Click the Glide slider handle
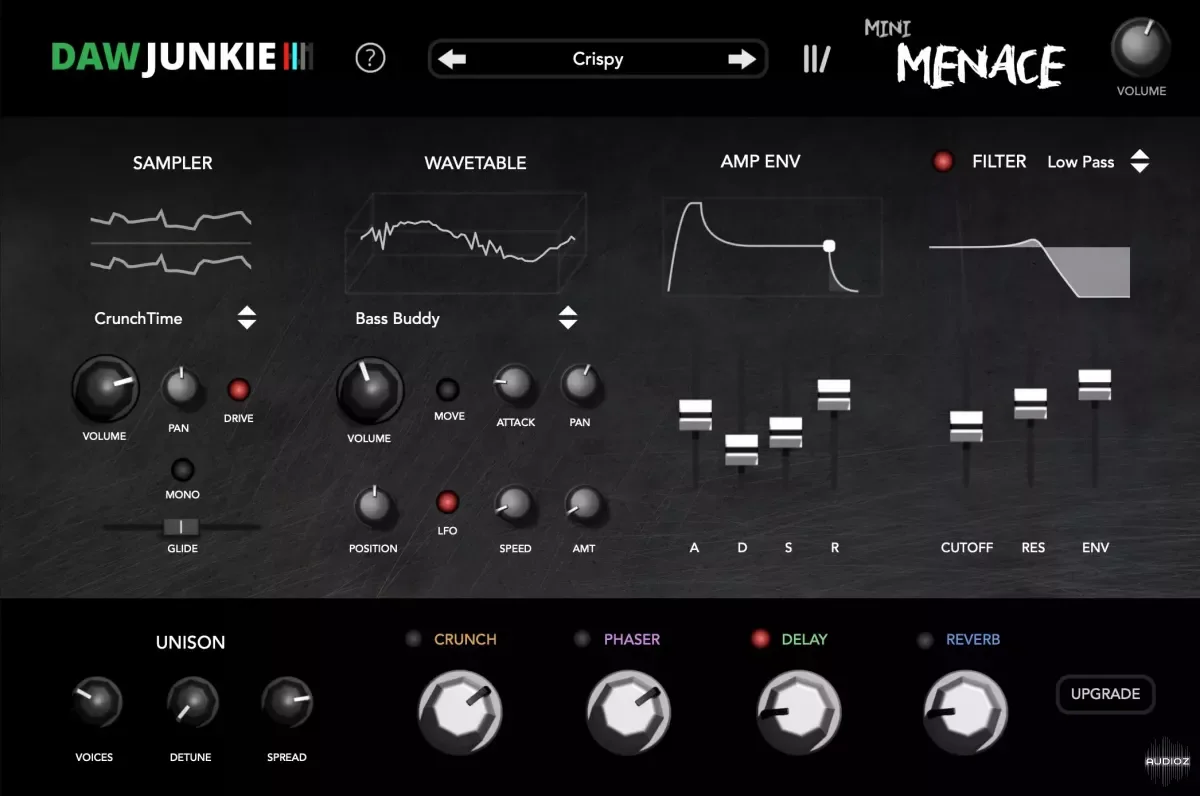Image resolution: width=1200 pixels, height=796 pixels. tap(182, 526)
